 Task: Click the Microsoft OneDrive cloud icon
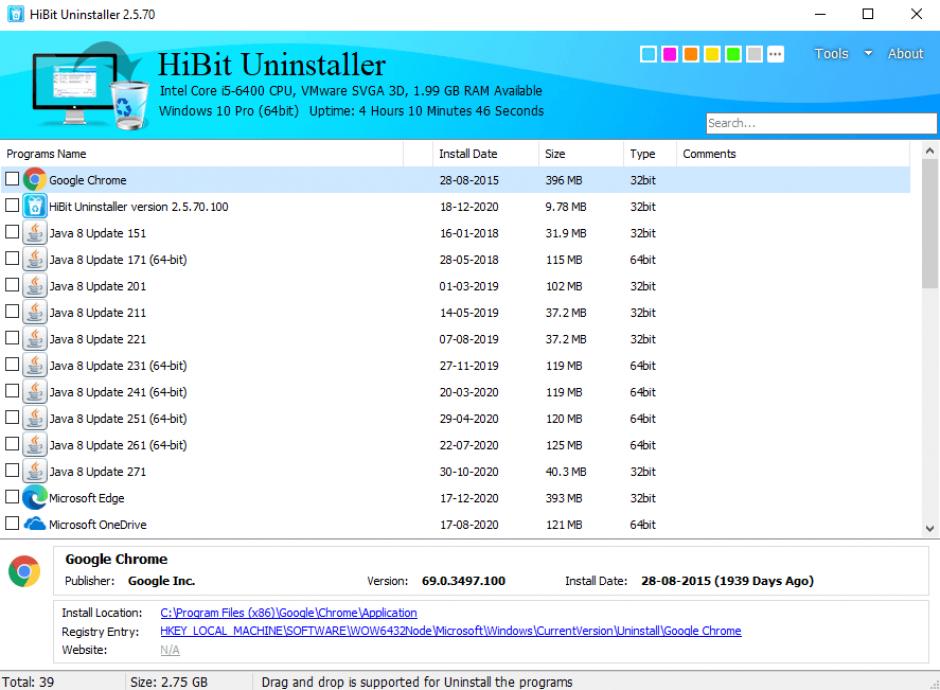[x=35, y=524]
